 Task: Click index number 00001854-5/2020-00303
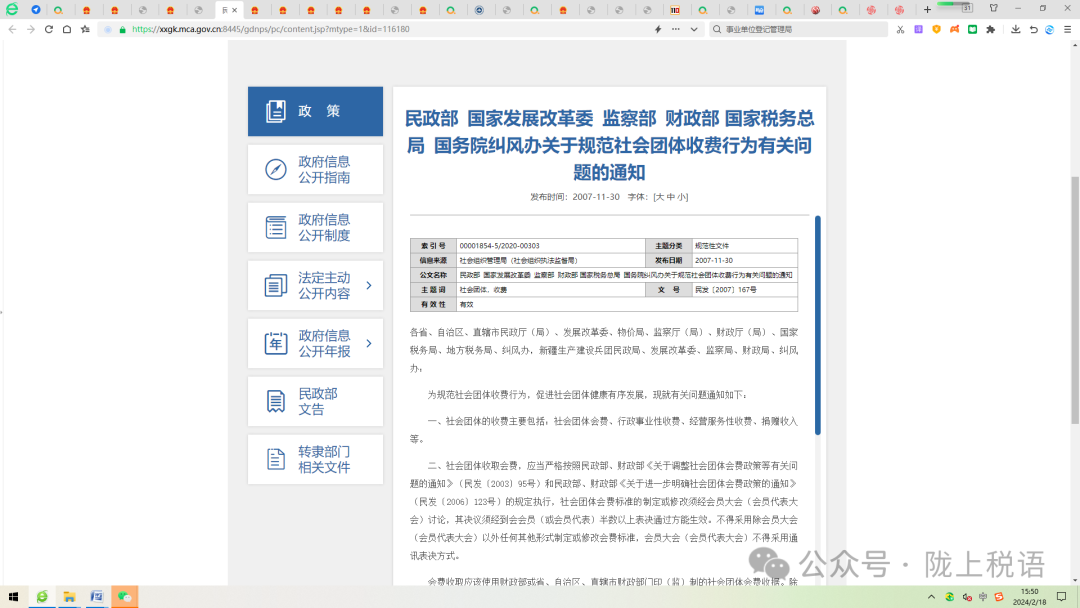click(x=499, y=246)
